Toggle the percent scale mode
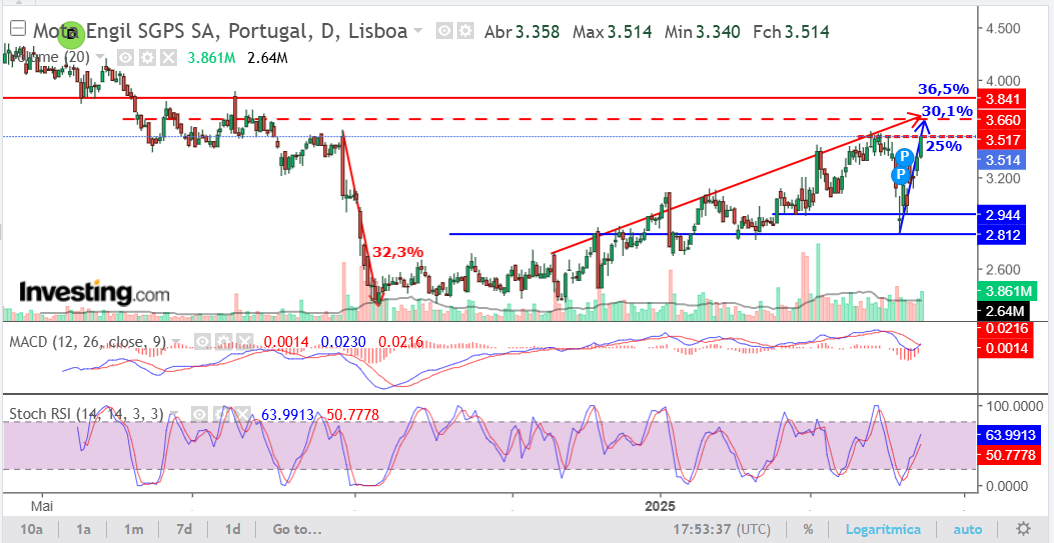The image size is (1054, 543). 809,530
